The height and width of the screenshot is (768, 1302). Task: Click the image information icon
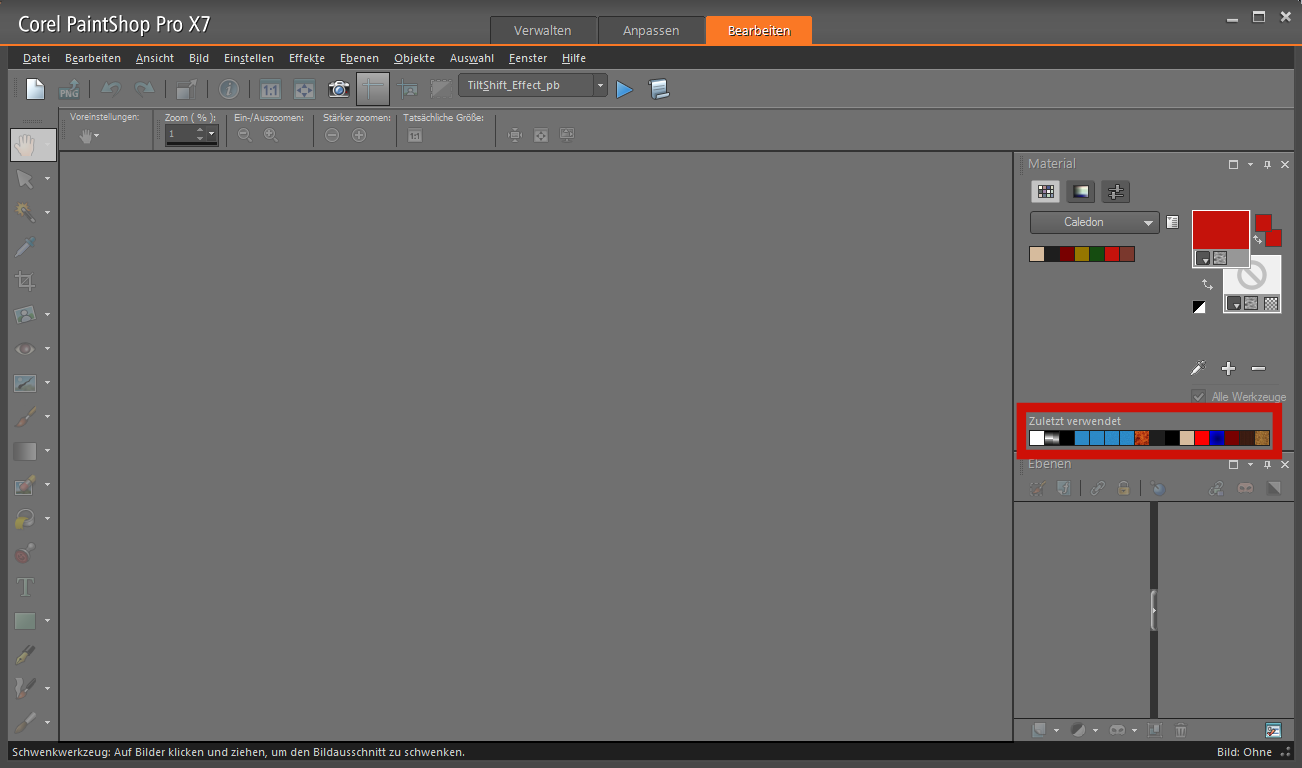pyautogui.click(x=229, y=89)
